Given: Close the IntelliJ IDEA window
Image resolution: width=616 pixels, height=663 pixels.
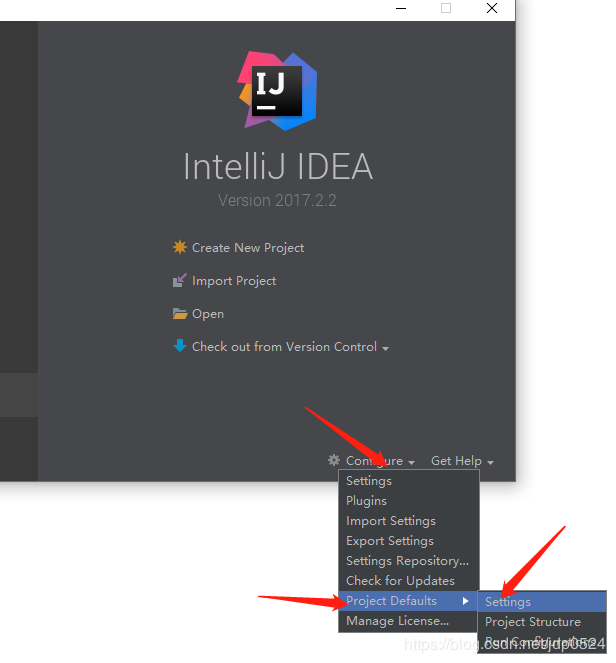Looking at the screenshot, I should [492, 8].
